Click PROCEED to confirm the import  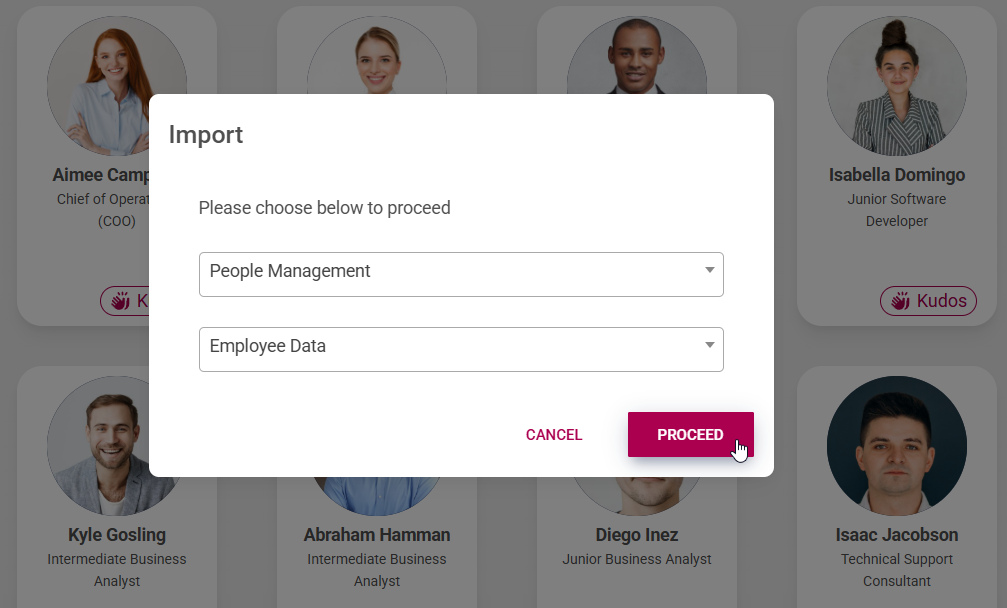coord(691,434)
